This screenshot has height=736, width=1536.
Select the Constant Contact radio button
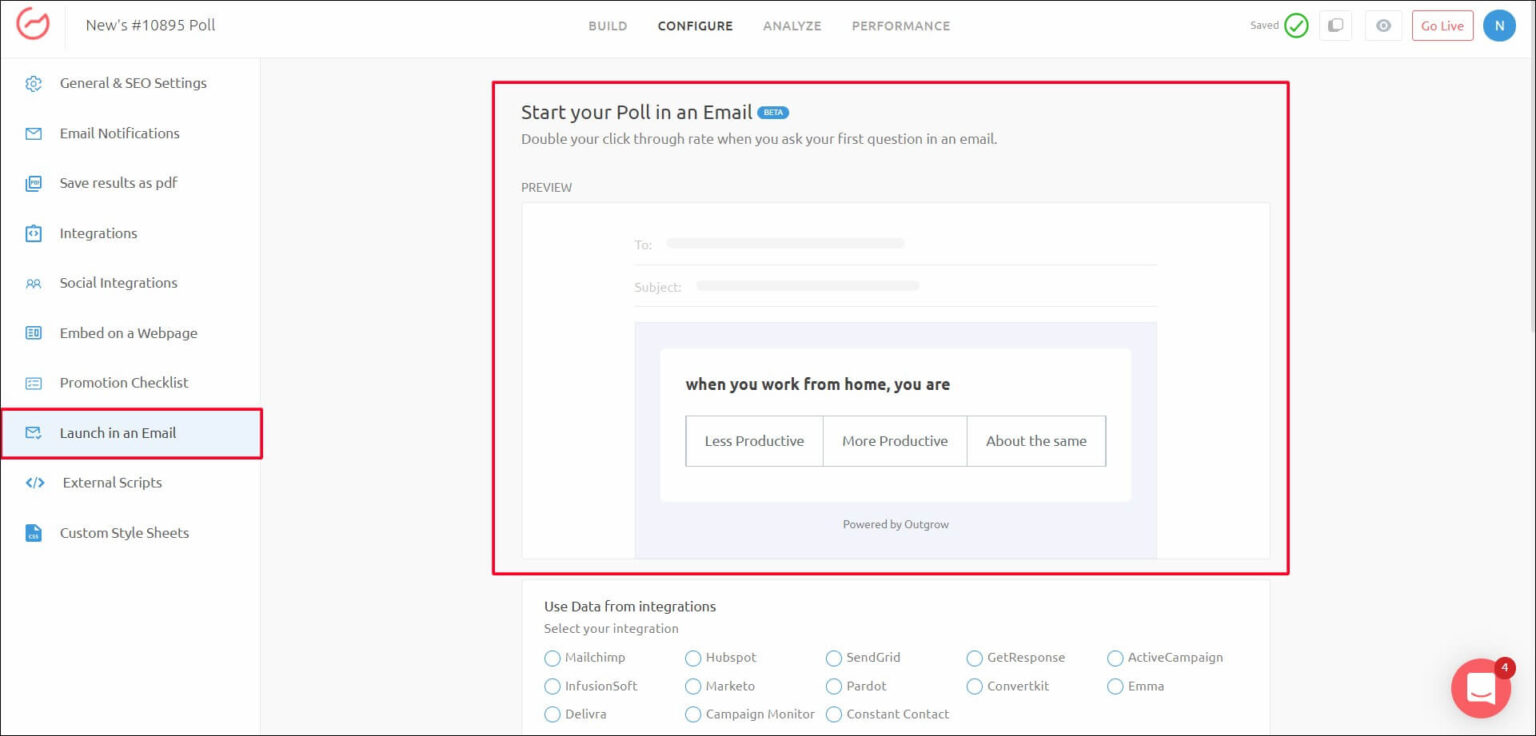(x=834, y=714)
